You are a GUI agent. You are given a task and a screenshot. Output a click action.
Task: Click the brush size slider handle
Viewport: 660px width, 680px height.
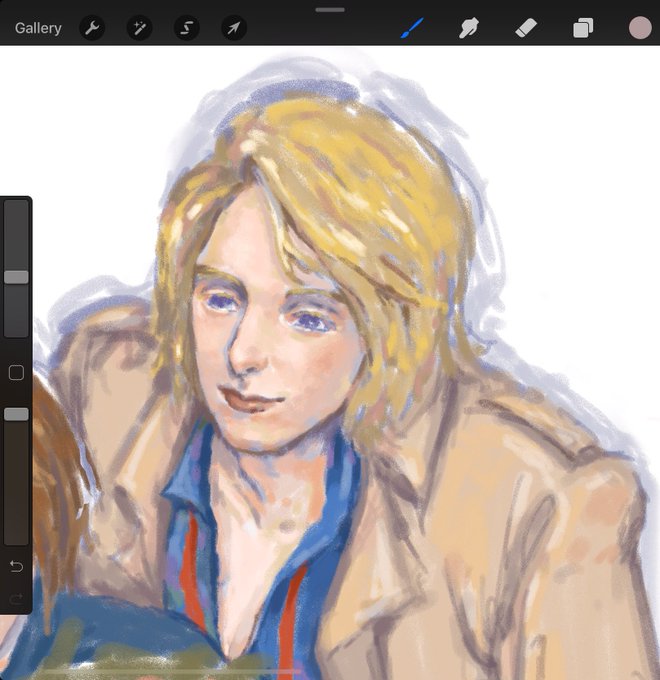[16, 277]
